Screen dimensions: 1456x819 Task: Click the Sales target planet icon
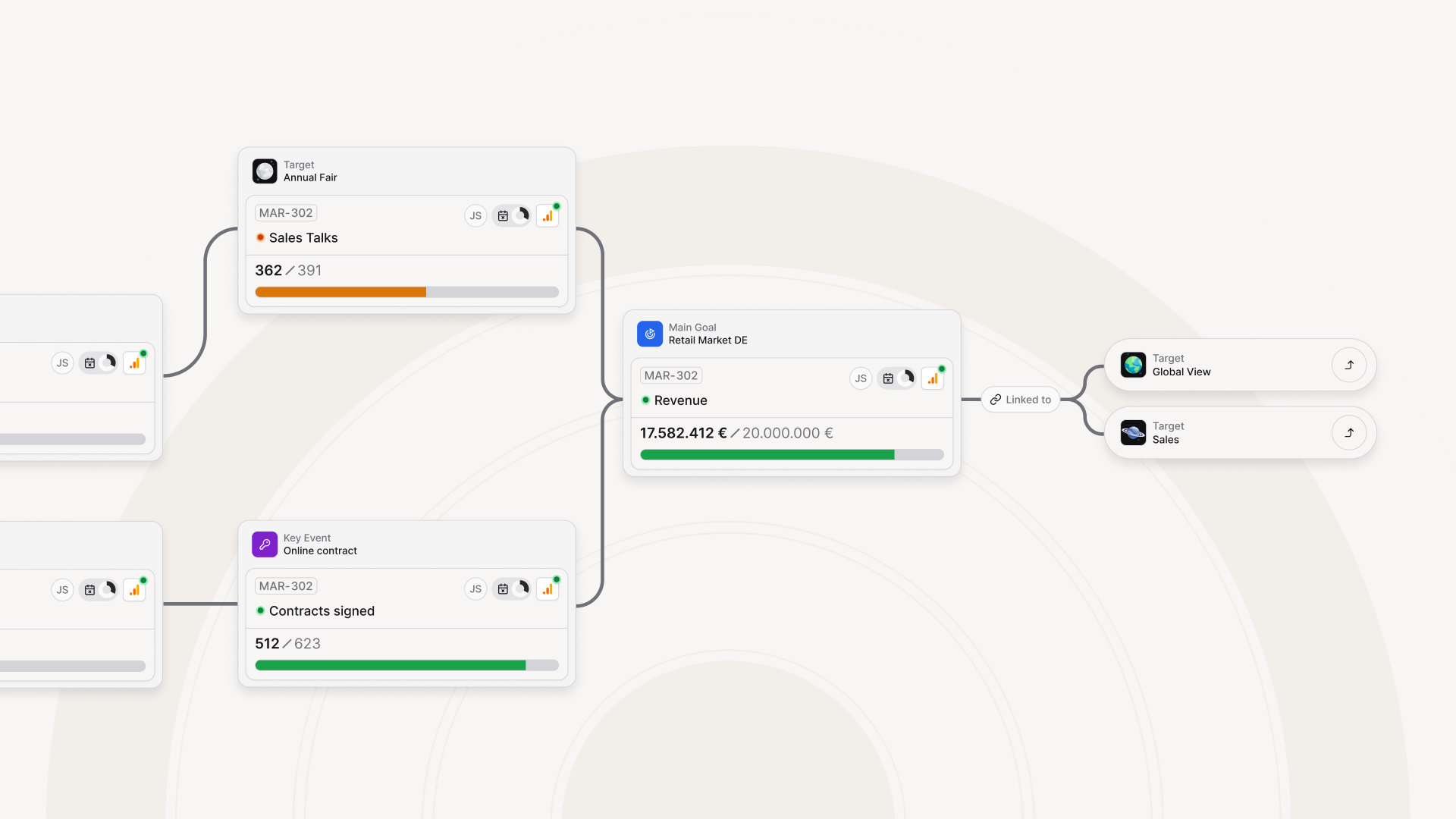(1133, 433)
